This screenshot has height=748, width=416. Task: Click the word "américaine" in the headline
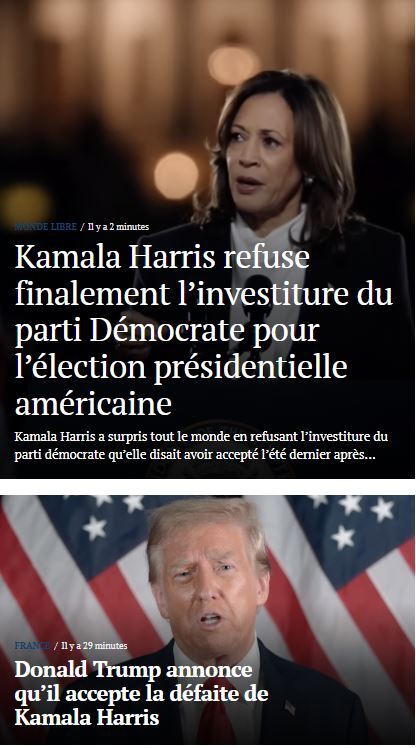(x=93, y=404)
